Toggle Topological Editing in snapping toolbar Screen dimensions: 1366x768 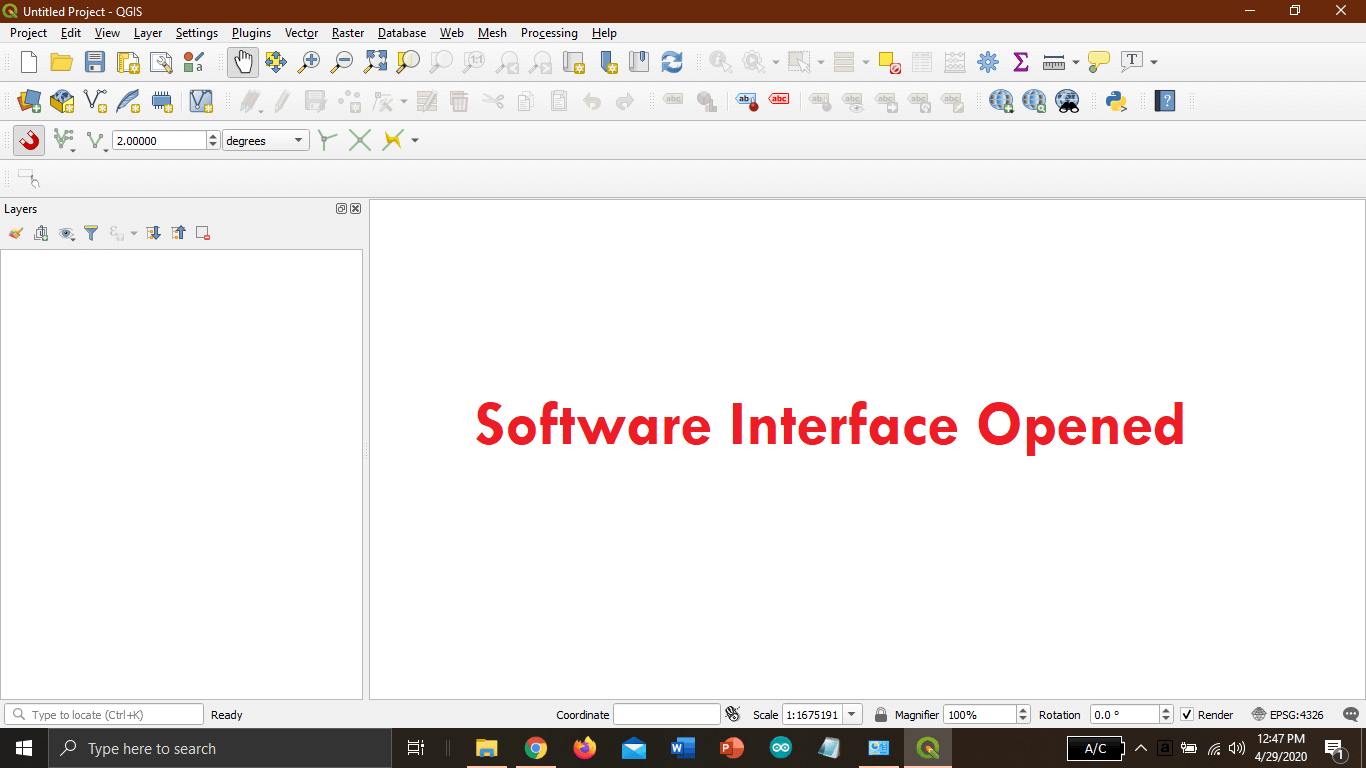(327, 140)
